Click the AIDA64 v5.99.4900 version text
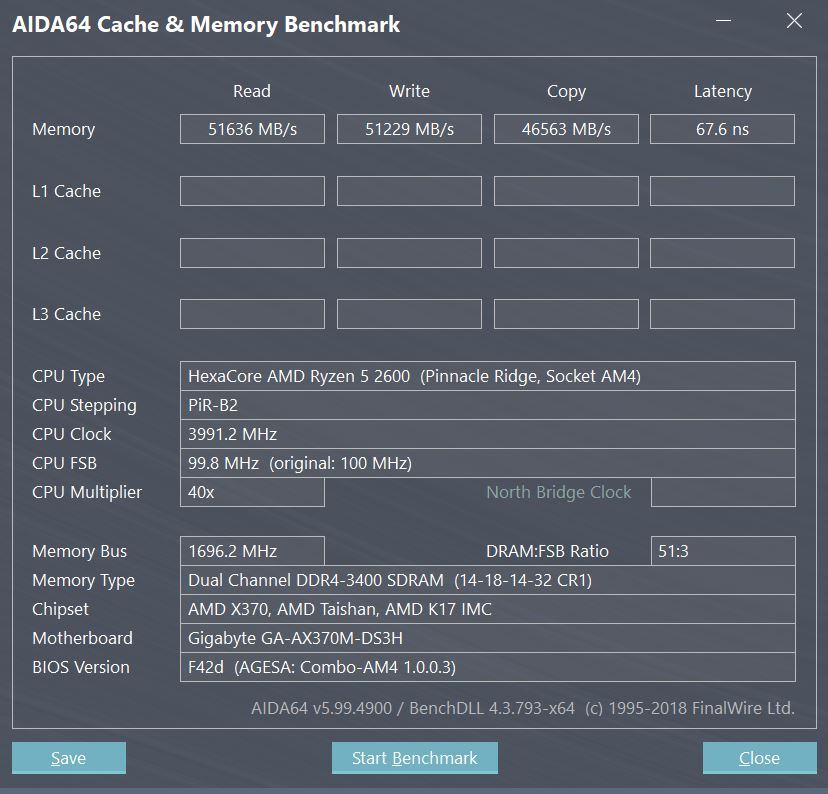828x794 pixels. (523, 708)
